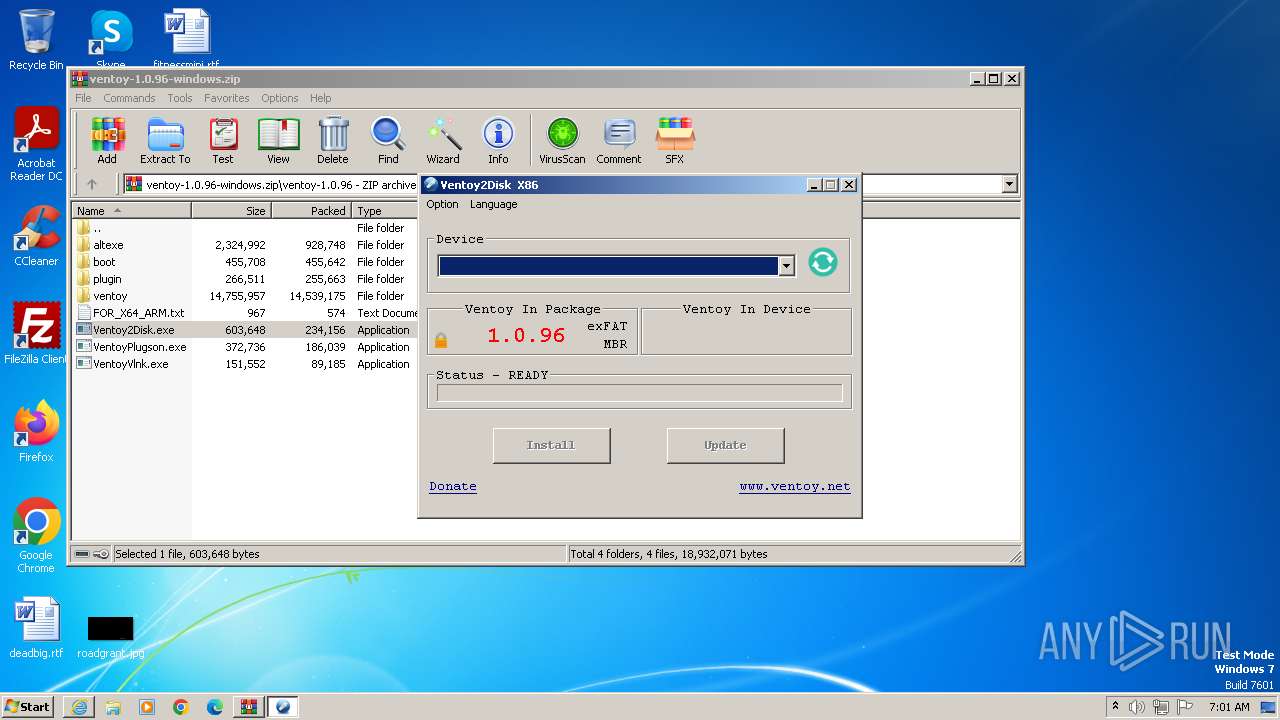Image resolution: width=1280 pixels, height=720 pixels.
Task: Click the Ventoy2Disk taskbar button
Action: [x=283, y=707]
